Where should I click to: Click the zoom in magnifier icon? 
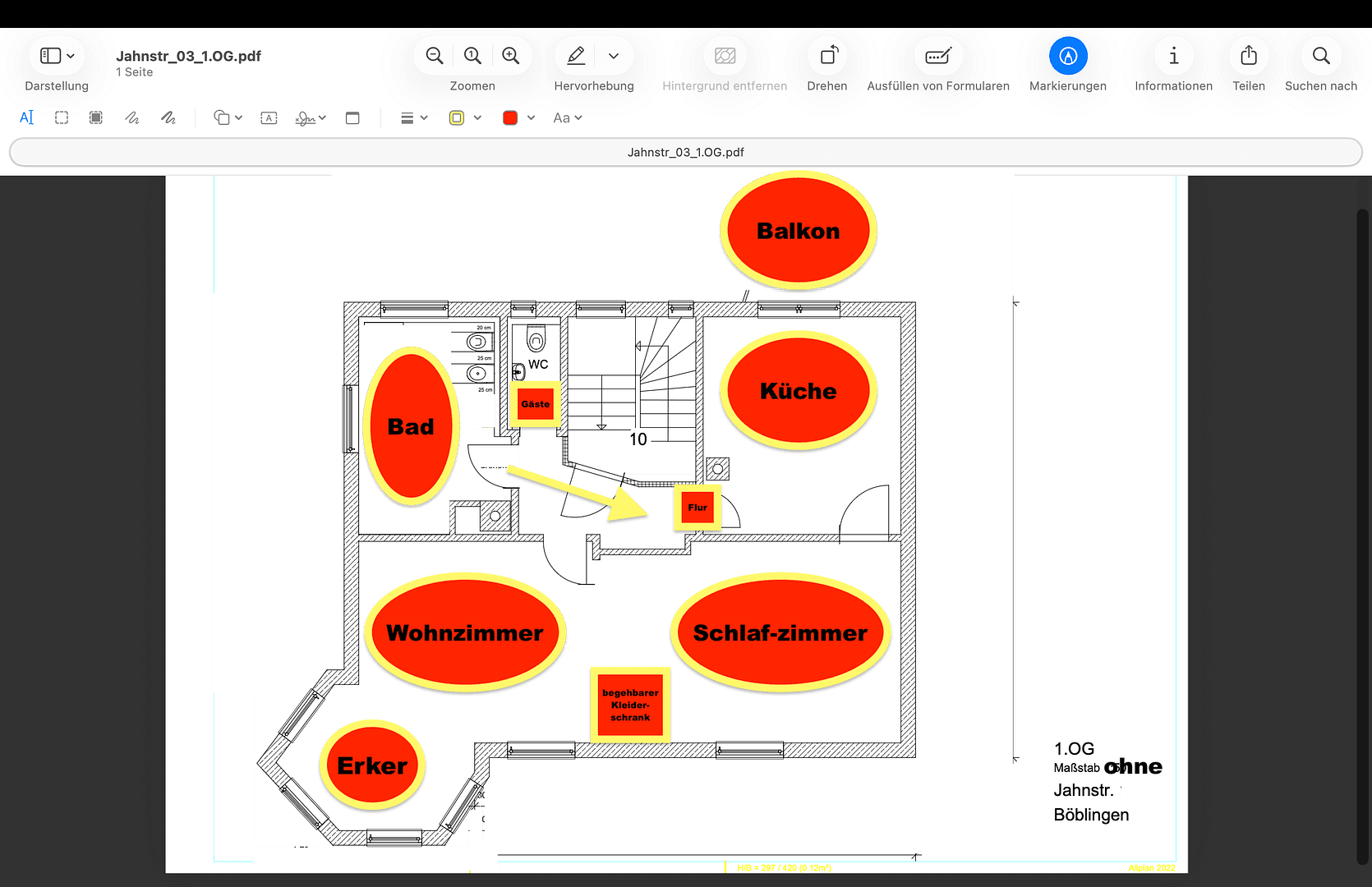click(510, 56)
